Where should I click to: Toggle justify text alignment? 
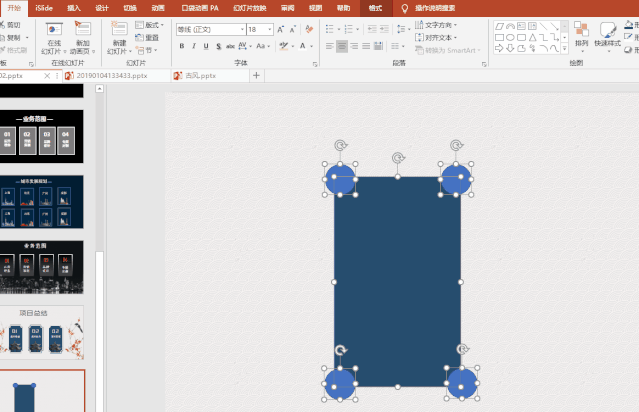click(x=366, y=46)
